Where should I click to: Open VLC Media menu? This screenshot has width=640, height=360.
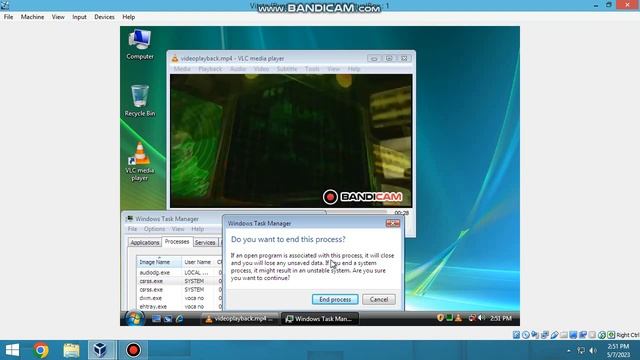[182, 69]
